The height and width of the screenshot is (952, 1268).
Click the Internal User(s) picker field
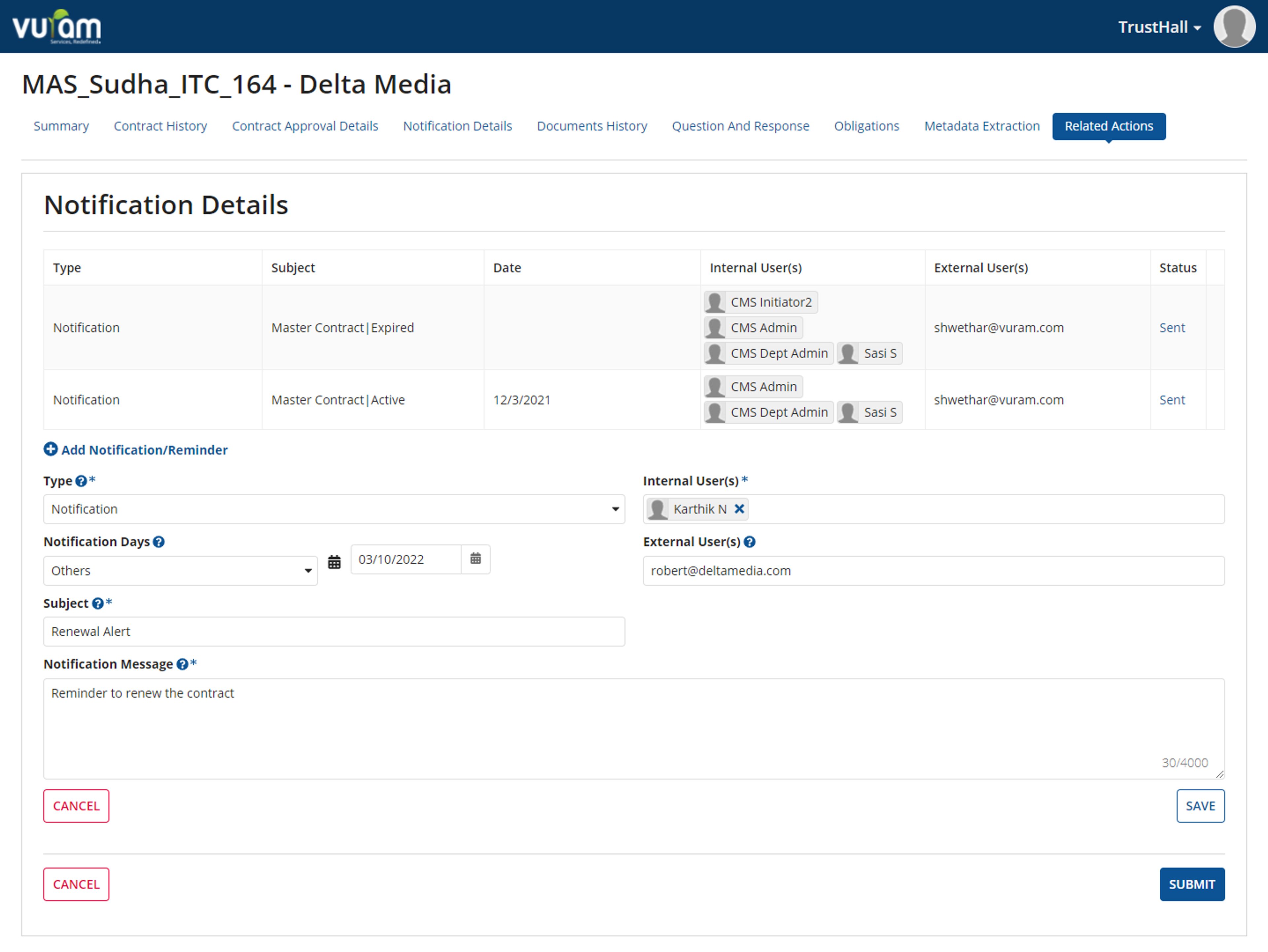coord(934,509)
